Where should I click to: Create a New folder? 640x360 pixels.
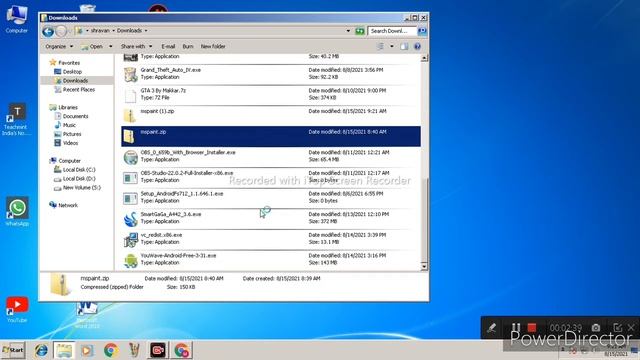click(213, 47)
